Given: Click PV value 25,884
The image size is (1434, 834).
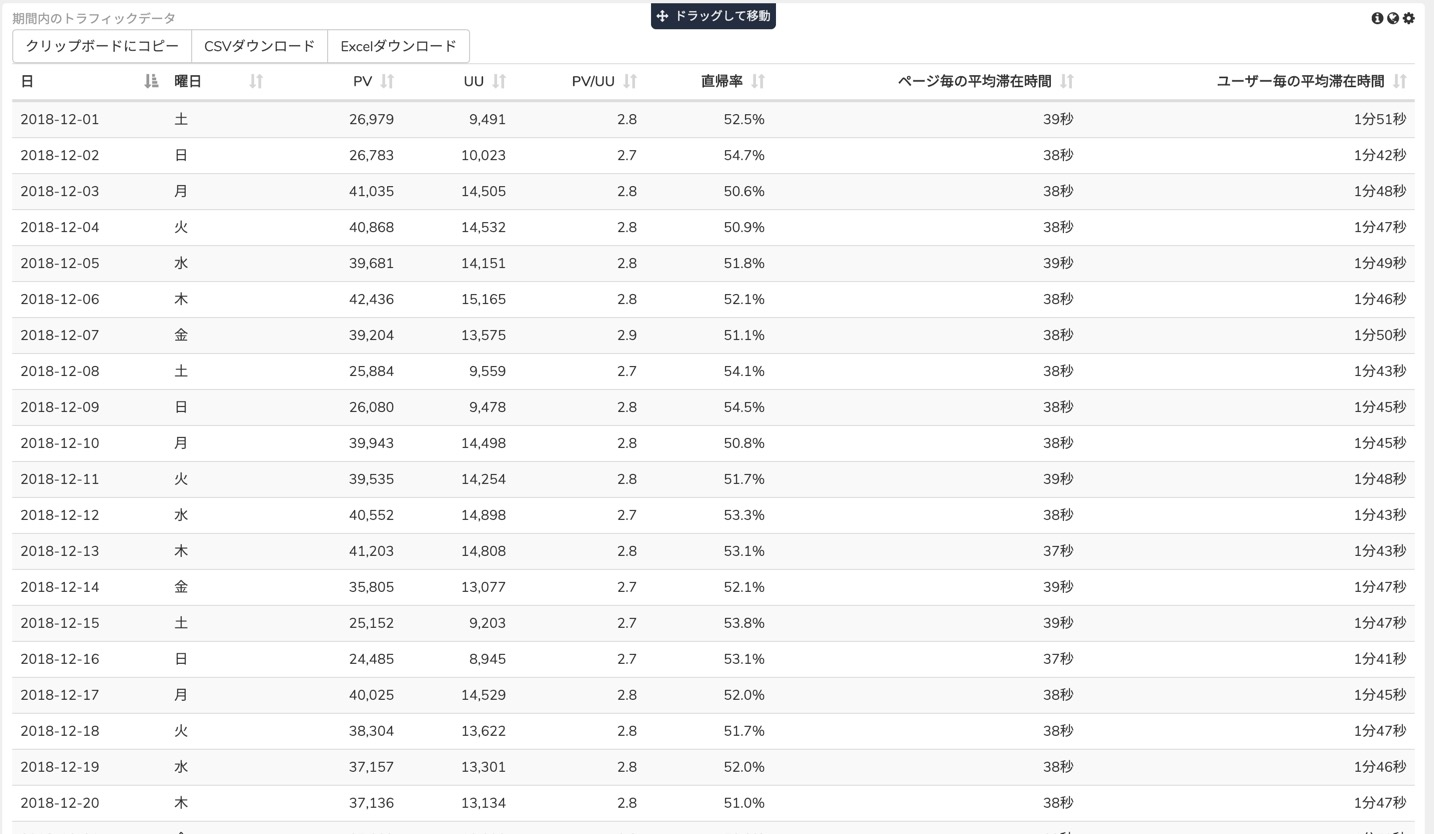Looking at the screenshot, I should tap(371, 371).
